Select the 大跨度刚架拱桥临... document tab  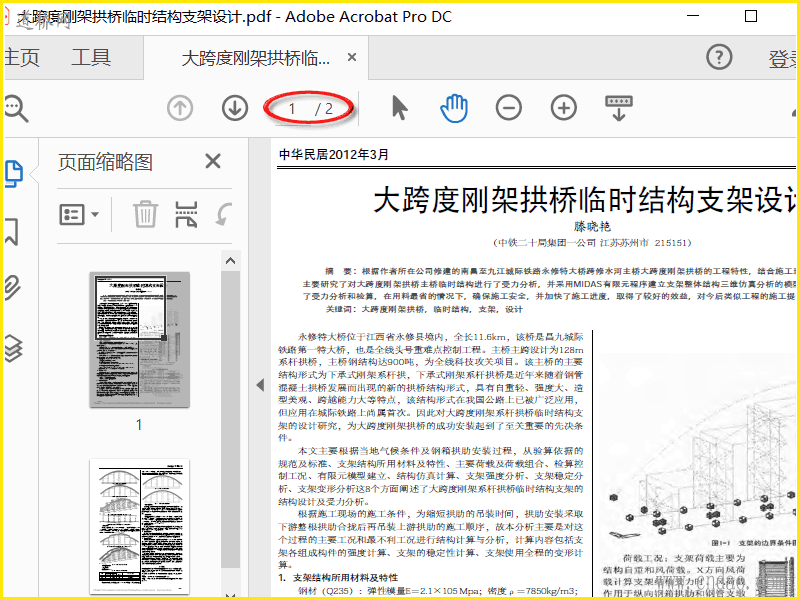pos(256,58)
